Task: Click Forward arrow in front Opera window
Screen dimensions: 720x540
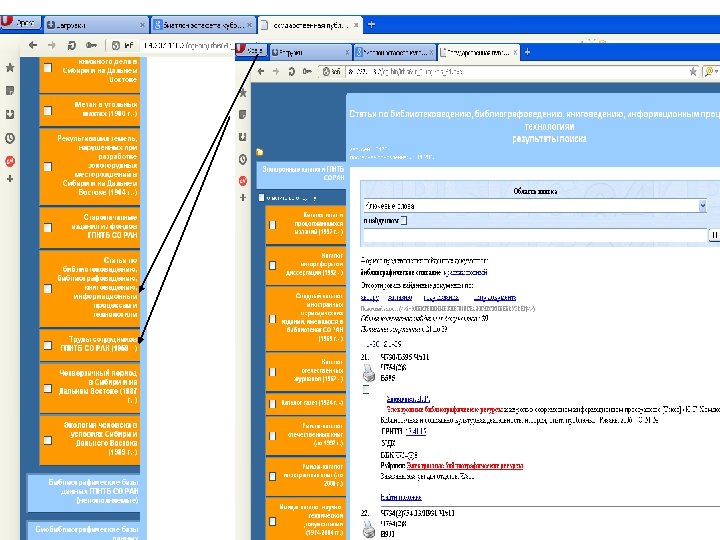Action: pyautogui.click(x=276, y=71)
